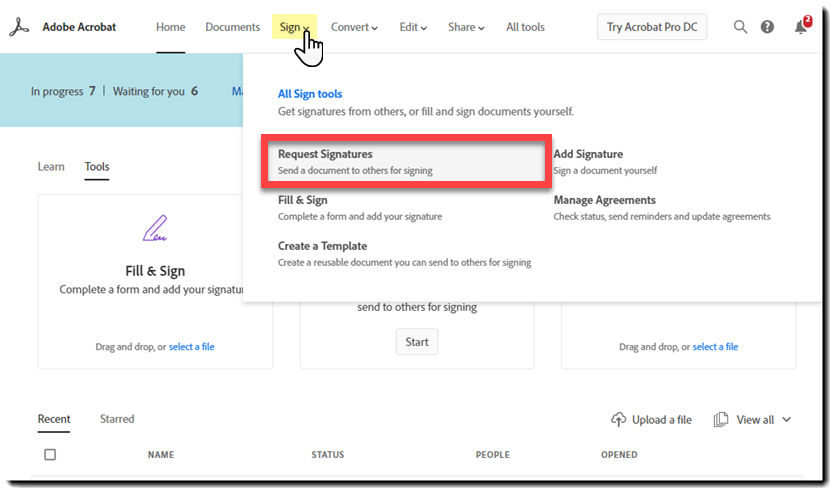830x488 pixels.
Task: Choose Fill & Sign from the Sign menu
Action: (360, 207)
